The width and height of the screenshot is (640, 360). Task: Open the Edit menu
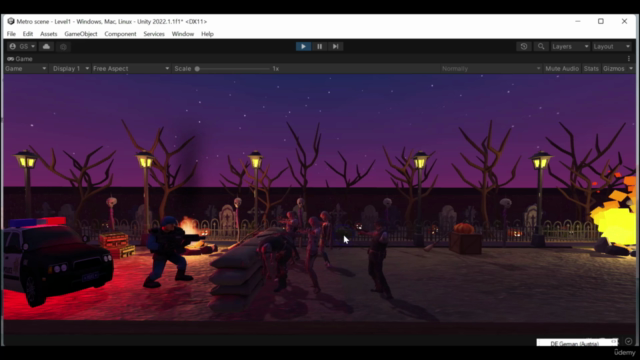point(28,34)
